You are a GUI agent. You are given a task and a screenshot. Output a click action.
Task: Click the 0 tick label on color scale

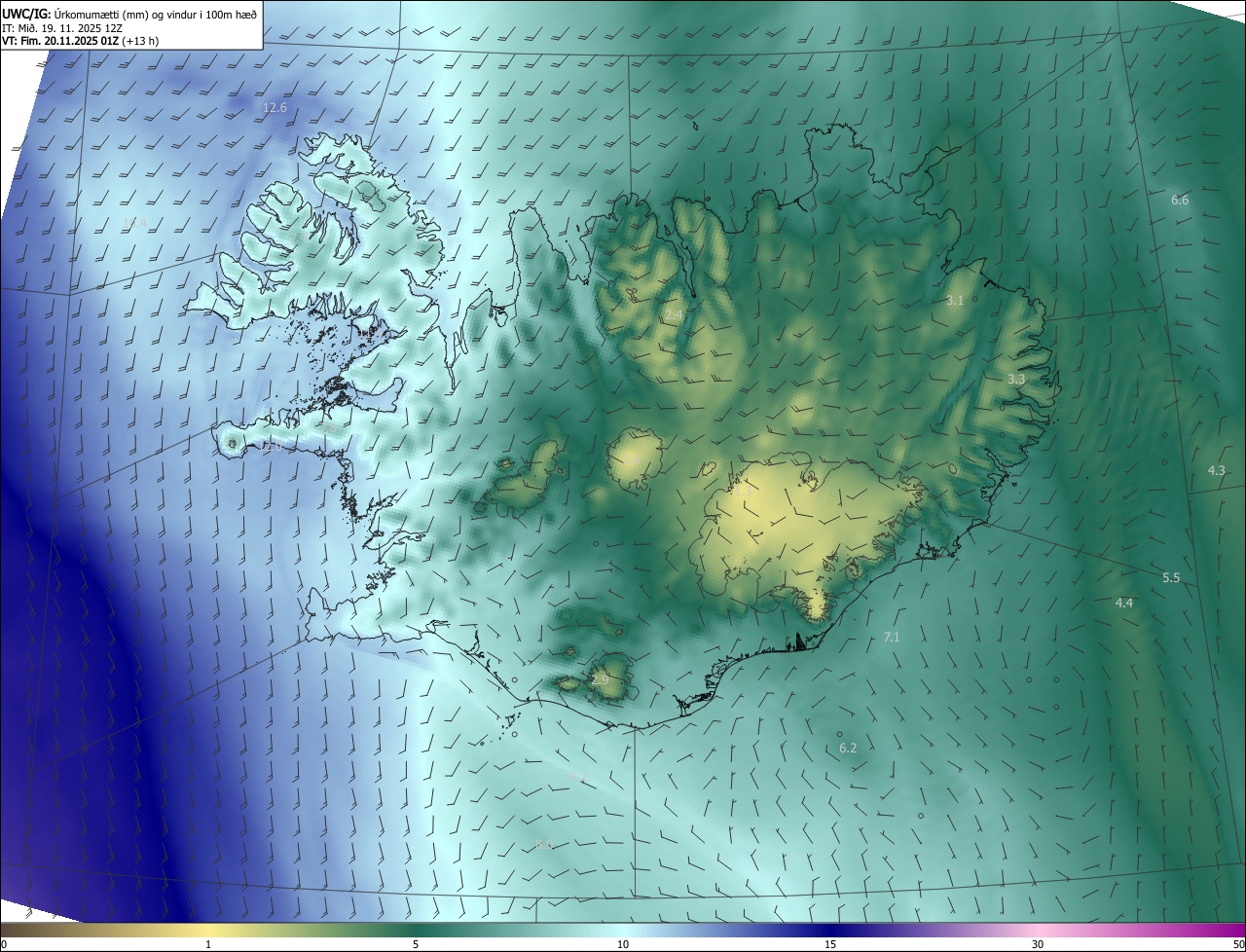click(4, 944)
